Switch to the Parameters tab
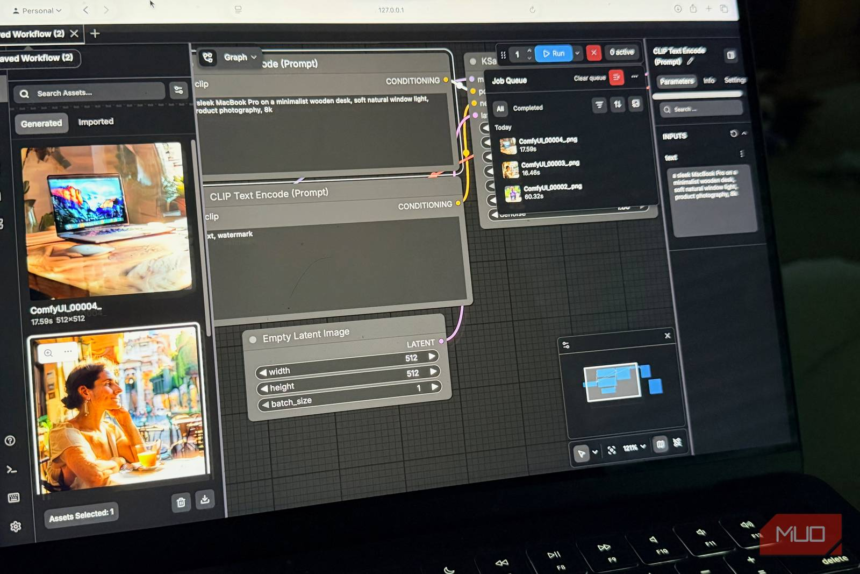860x574 pixels. click(676, 81)
